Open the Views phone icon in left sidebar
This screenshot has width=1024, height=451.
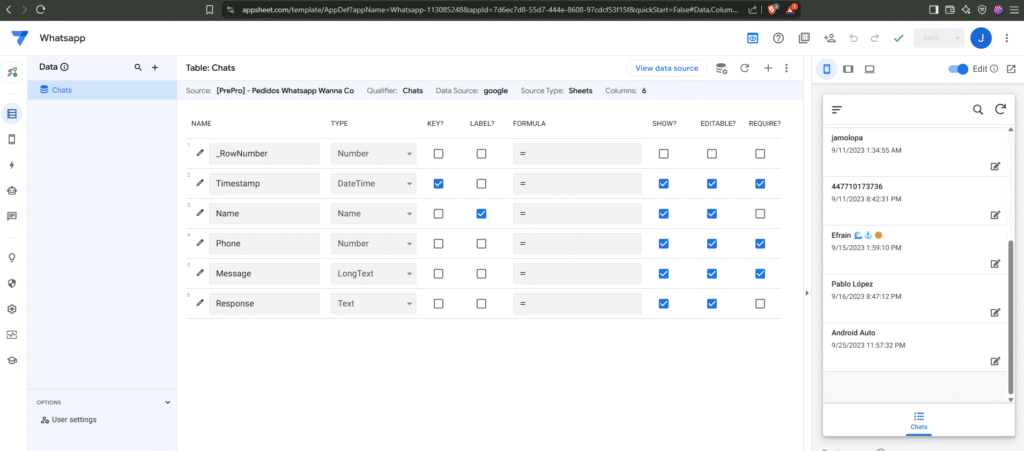tap(12, 139)
